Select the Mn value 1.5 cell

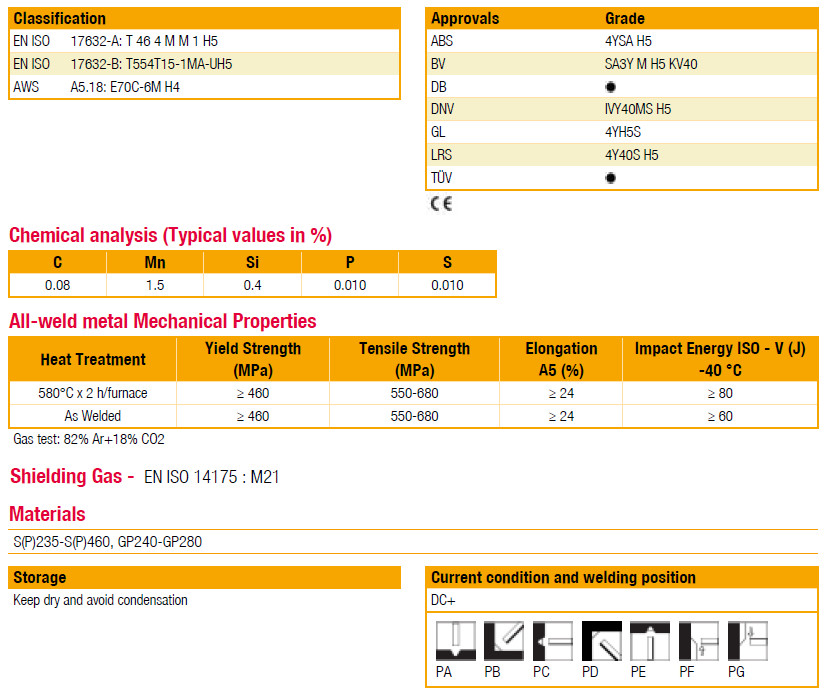tap(155, 286)
